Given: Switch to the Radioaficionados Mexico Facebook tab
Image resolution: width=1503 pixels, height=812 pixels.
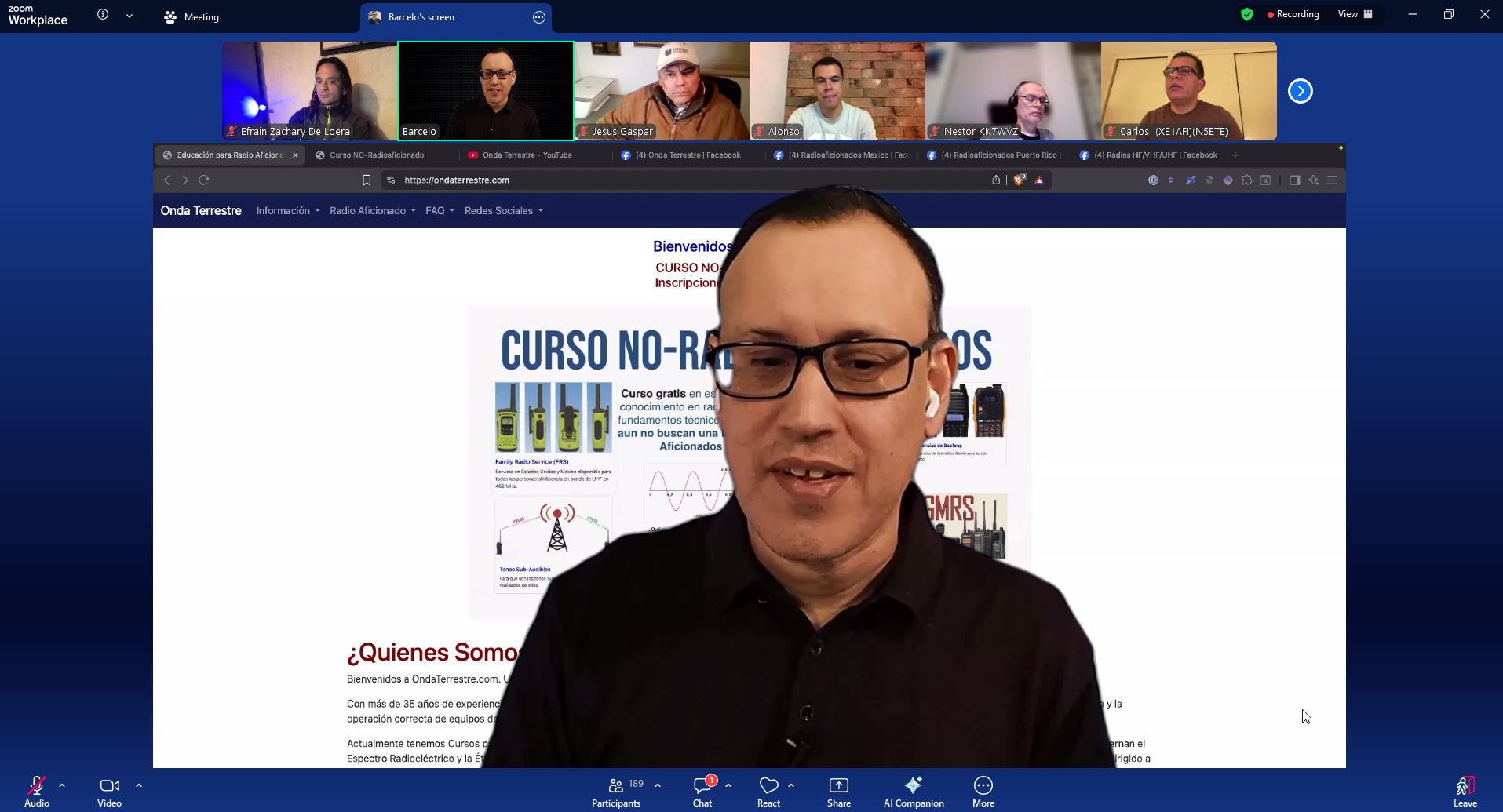Looking at the screenshot, I should [841, 155].
